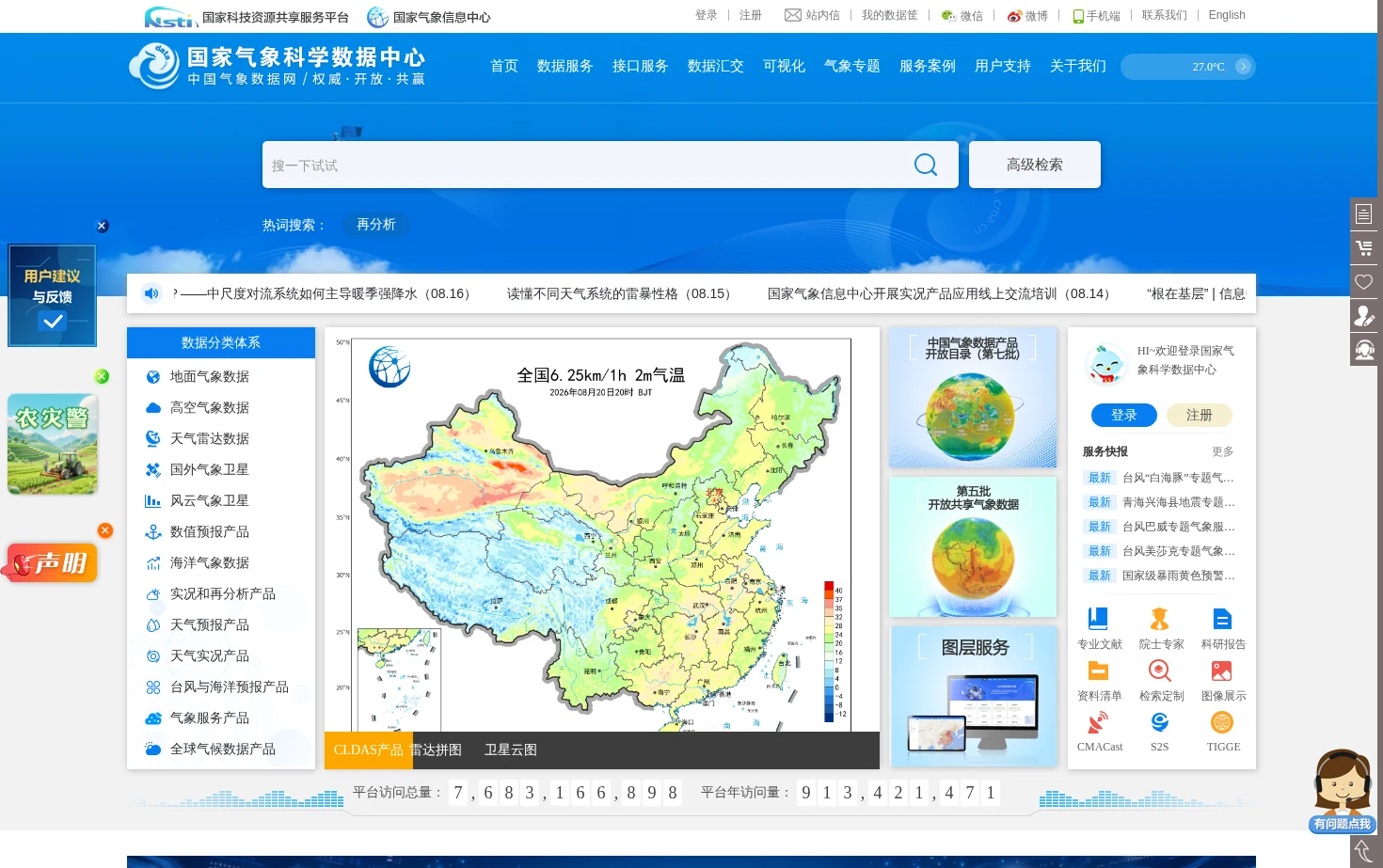
Task: Click the back-to-top arrow icon
Action: pos(1363,852)
